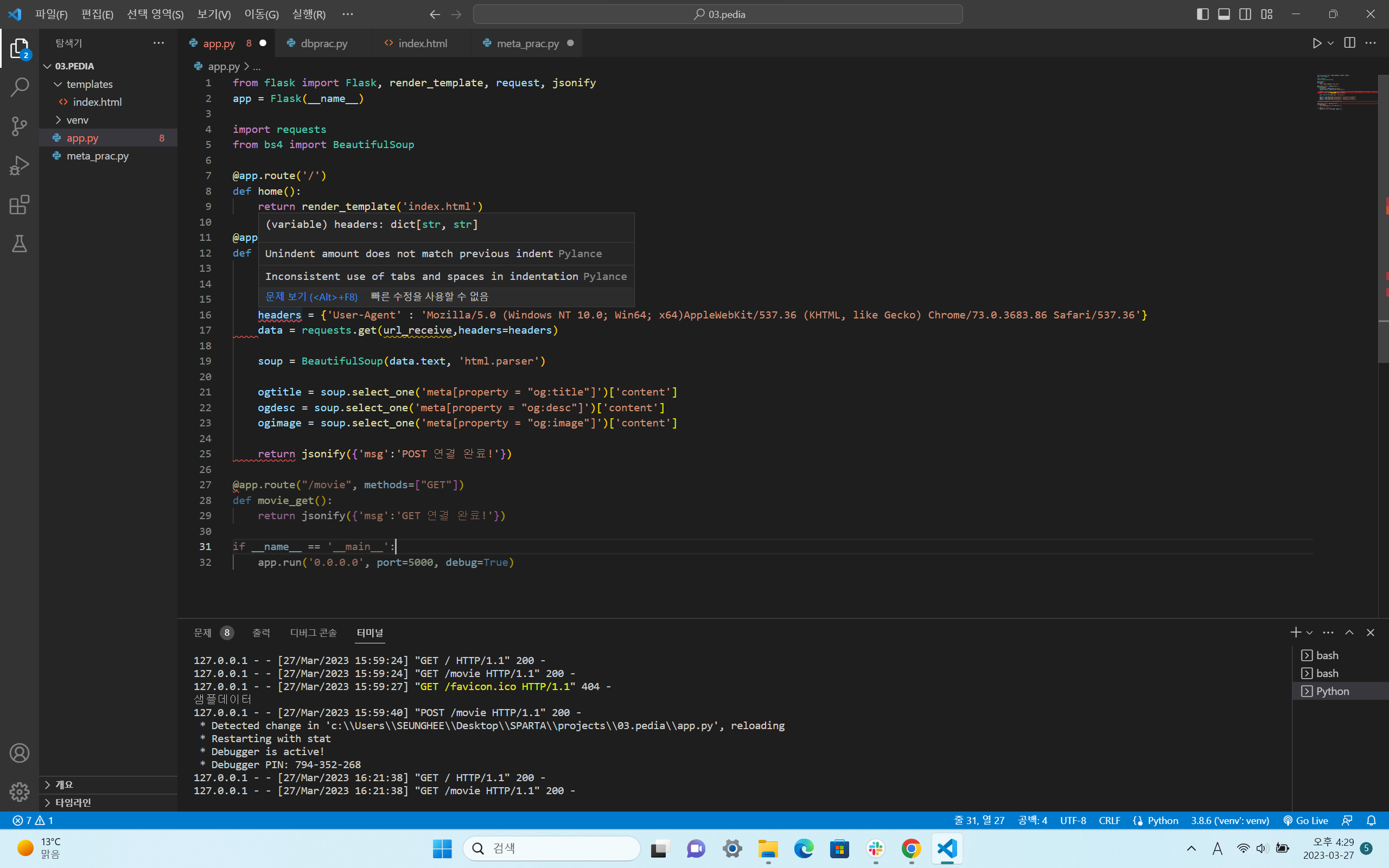
Task: Open the Run and Debug view
Action: tap(20, 165)
